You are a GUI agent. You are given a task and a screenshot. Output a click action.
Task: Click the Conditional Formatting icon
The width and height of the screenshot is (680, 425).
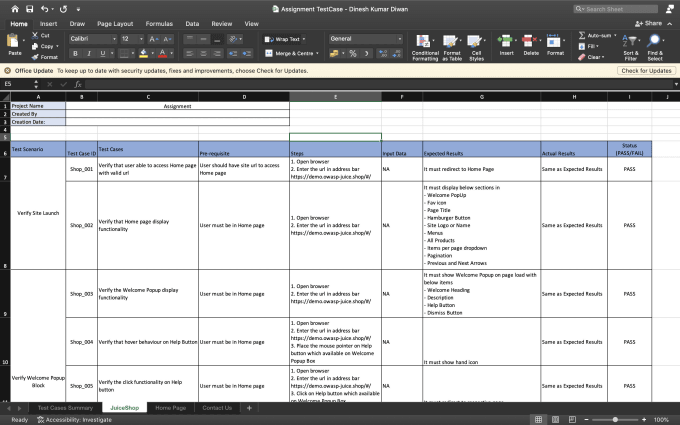(x=423, y=41)
